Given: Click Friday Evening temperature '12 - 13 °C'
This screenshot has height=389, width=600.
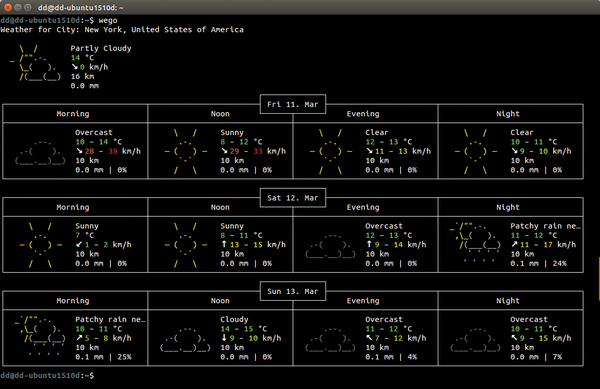Looking at the screenshot, I should 388,142.
